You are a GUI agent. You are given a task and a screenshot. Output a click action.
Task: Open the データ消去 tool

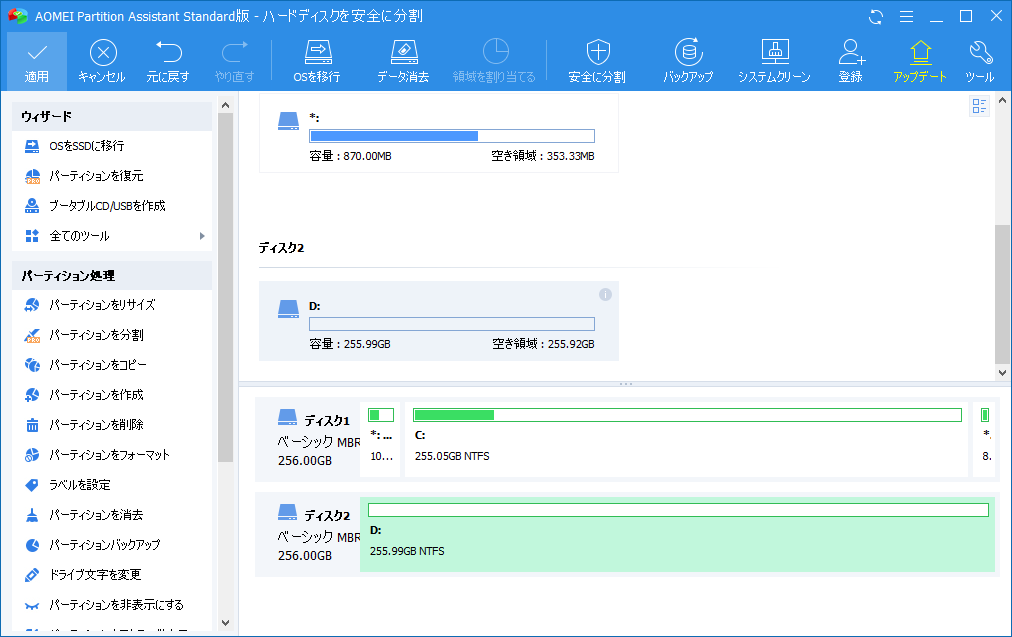pyautogui.click(x=403, y=61)
